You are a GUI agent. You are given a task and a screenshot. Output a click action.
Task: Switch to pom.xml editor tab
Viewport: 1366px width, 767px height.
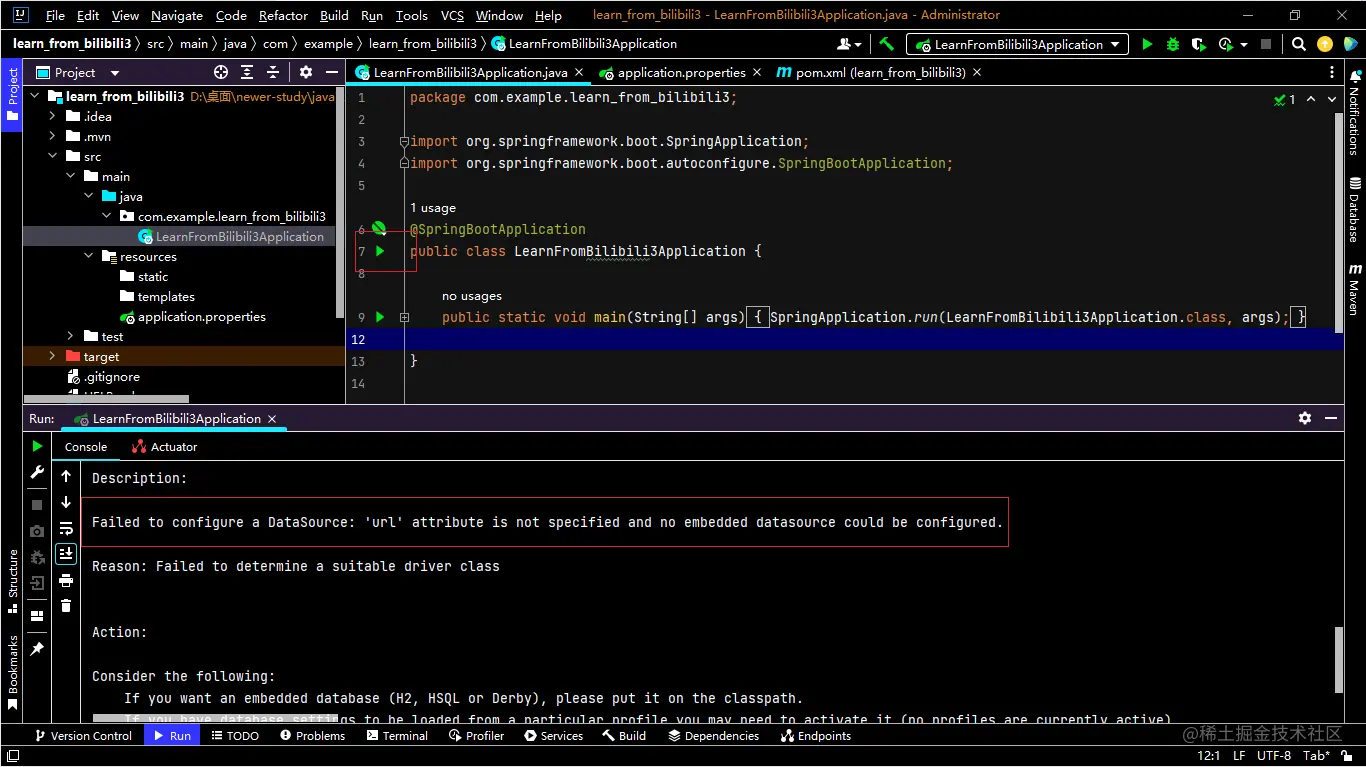click(x=880, y=72)
